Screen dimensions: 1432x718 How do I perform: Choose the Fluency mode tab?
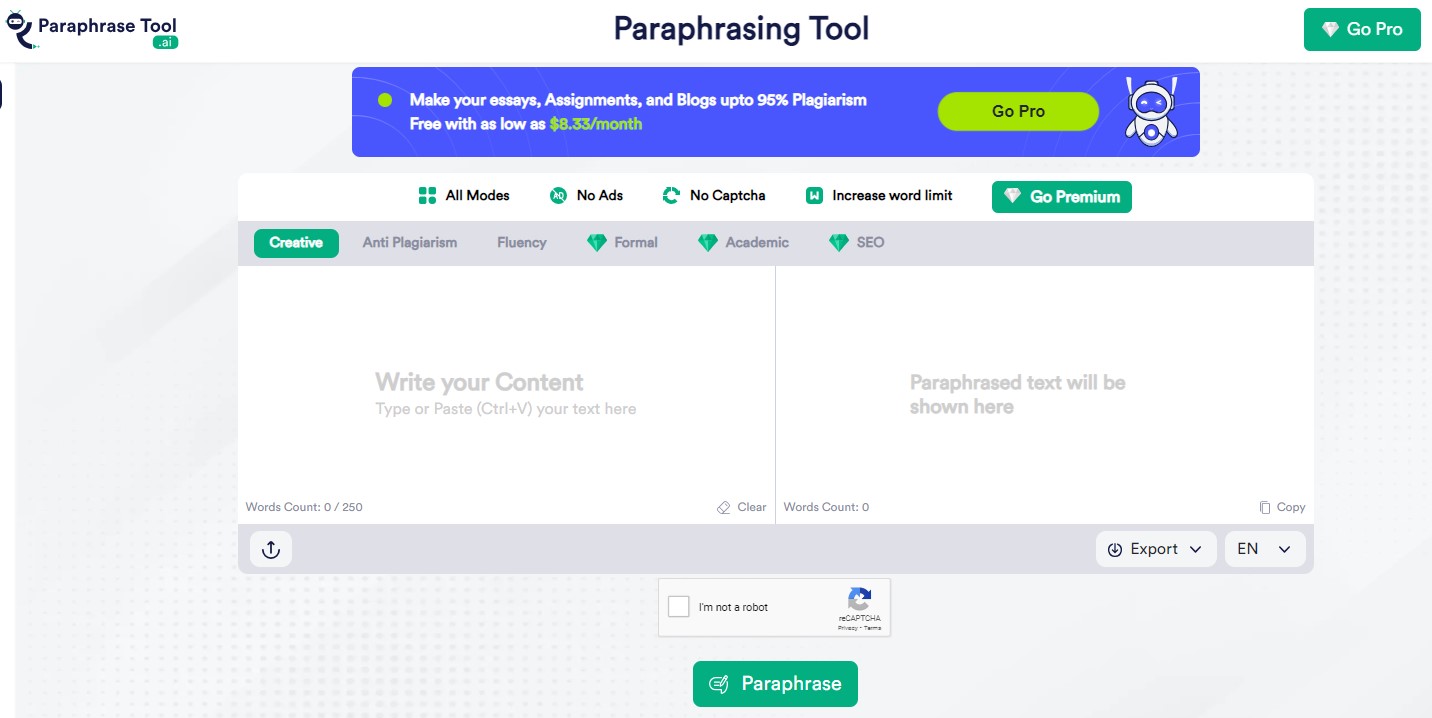(521, 243)
